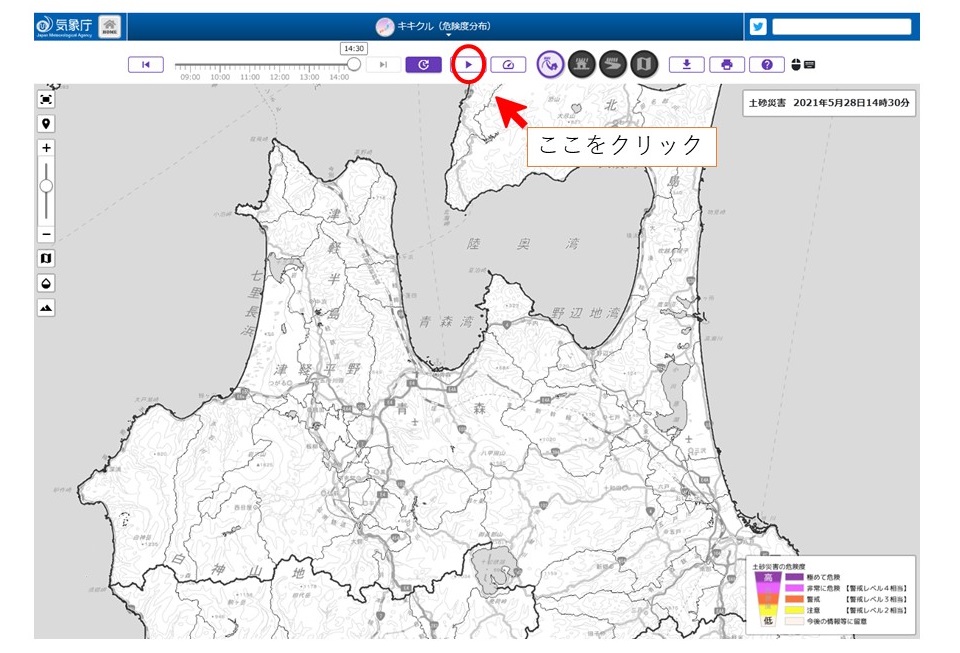Click the 注意 yellow legend swatch

[794, 610]
